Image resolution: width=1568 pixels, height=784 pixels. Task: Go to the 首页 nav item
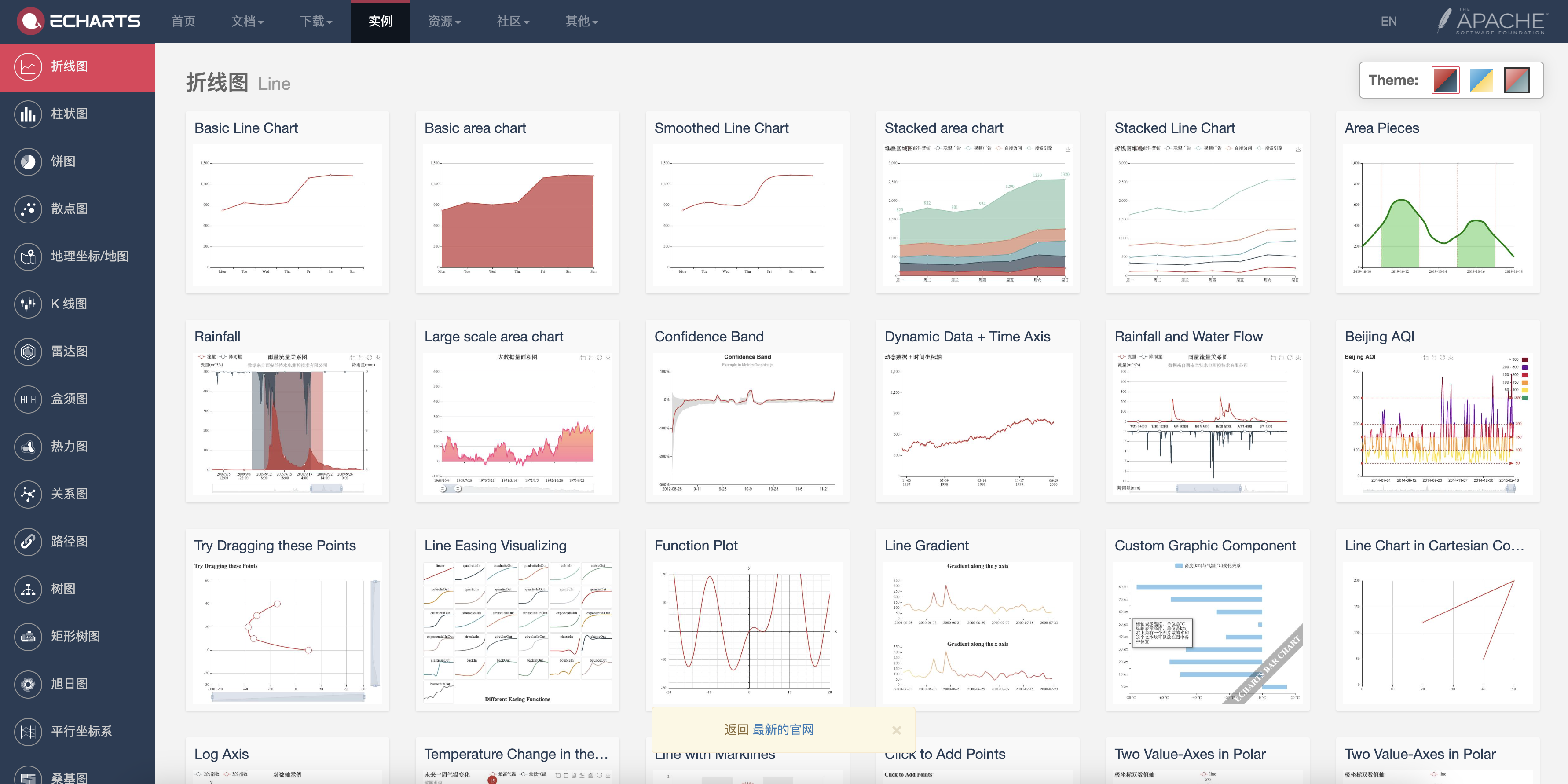183,21
